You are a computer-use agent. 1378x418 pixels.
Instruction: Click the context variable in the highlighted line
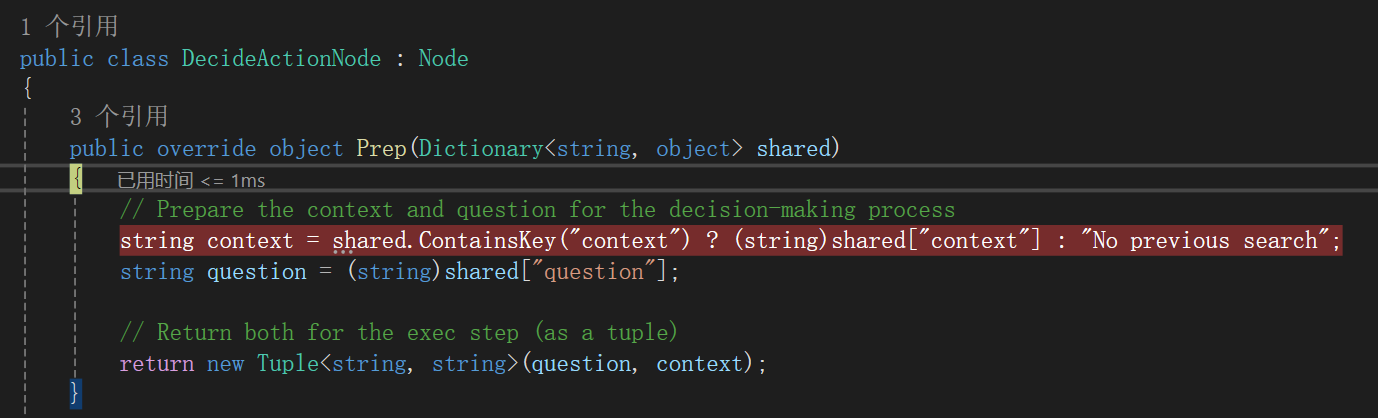coord(250,241)
